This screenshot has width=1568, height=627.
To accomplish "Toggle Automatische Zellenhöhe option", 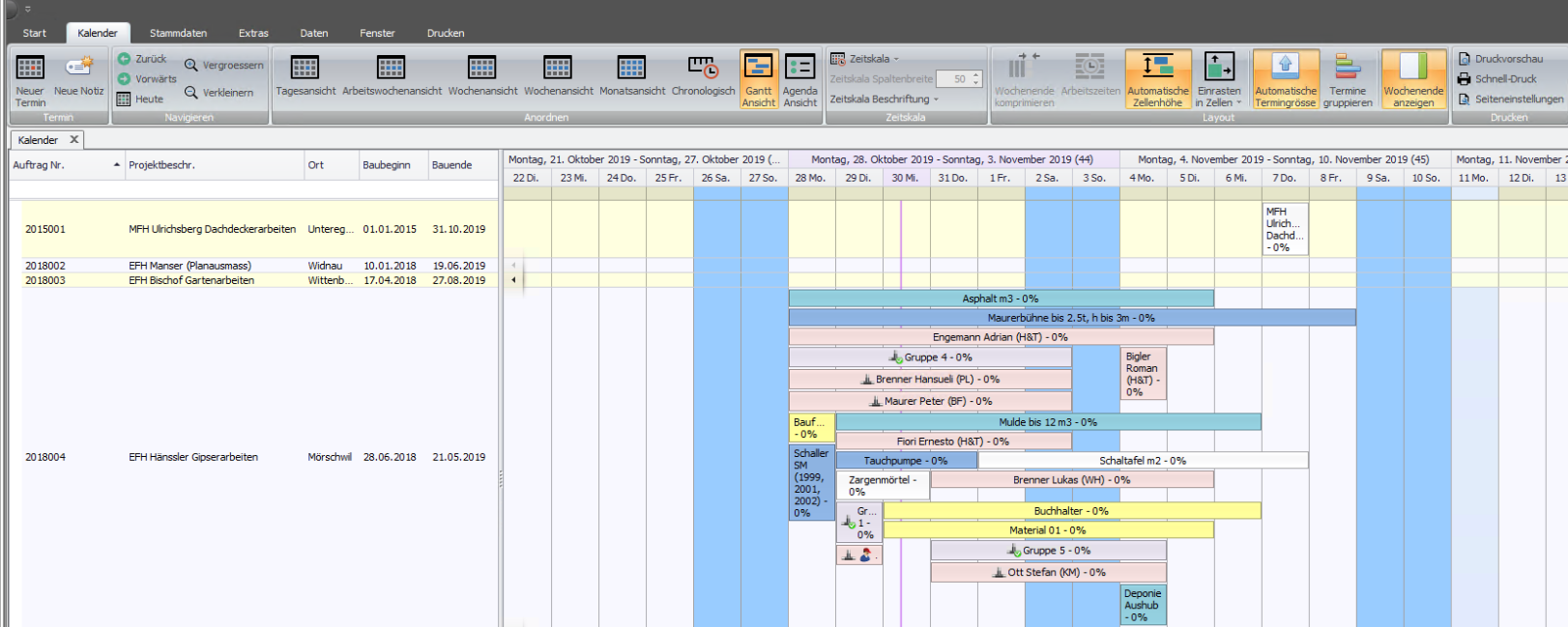I will 1158,79.
